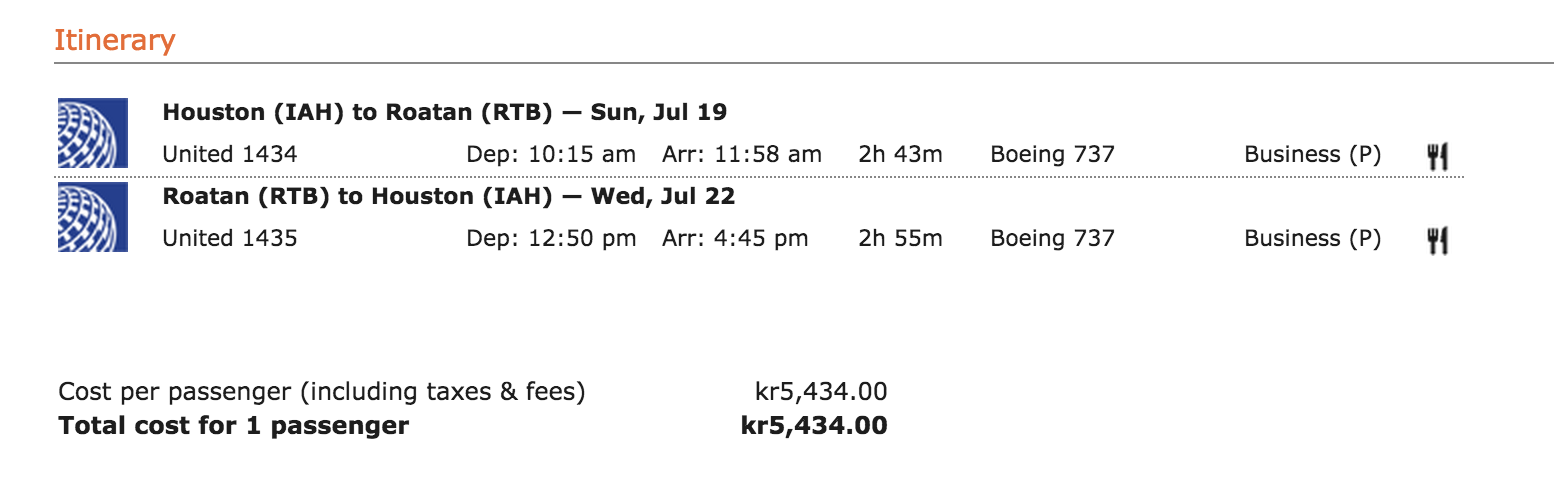Screen dimensions: 1568x496
Task: Select the Itinerary heading
Action: pyautogui.click(x=114, y=40)
